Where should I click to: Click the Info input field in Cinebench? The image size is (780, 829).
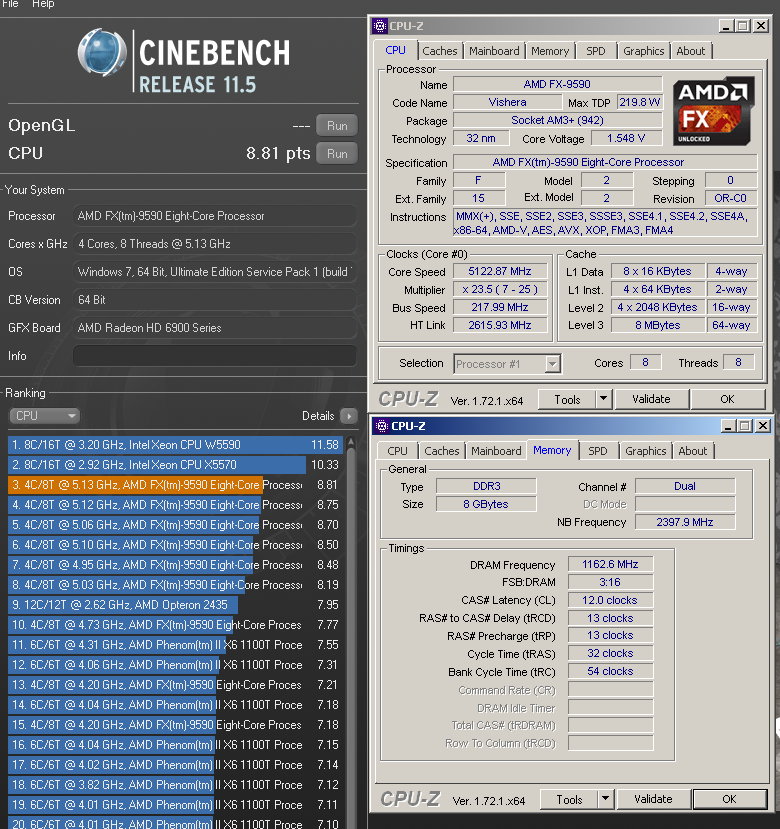(215, 356)
